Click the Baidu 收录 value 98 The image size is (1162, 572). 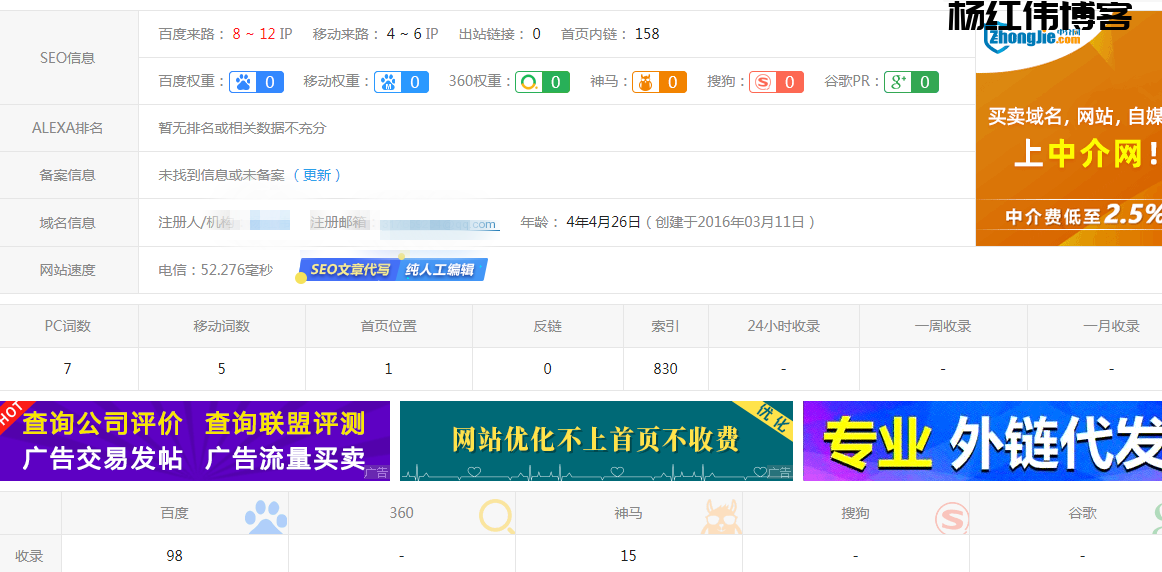(174, 555)
